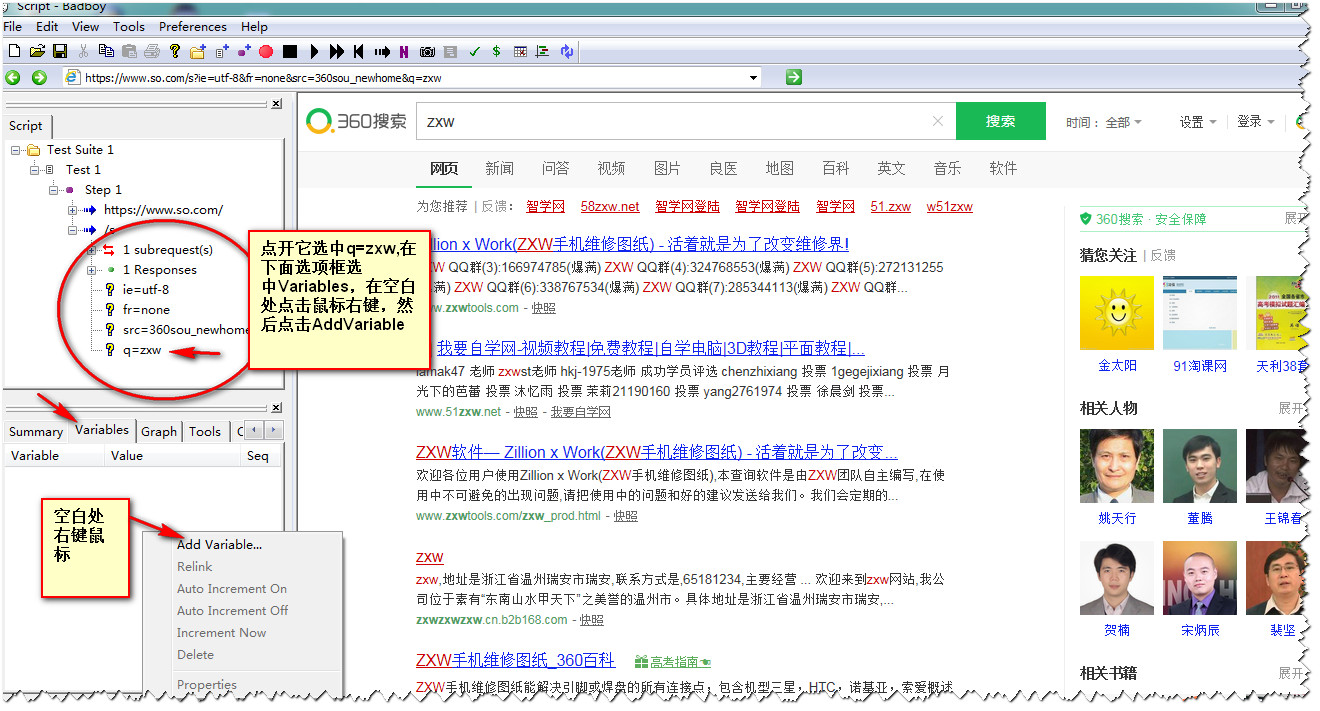Click the timeline chart toolbar icon
This screenshot has height=711, width=1320.
[543, 51]
